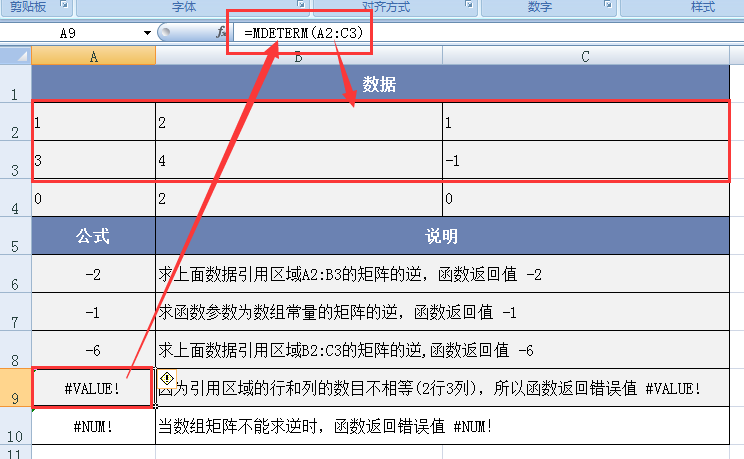
Task: Select row 10 header
Action: pos(16,426)
